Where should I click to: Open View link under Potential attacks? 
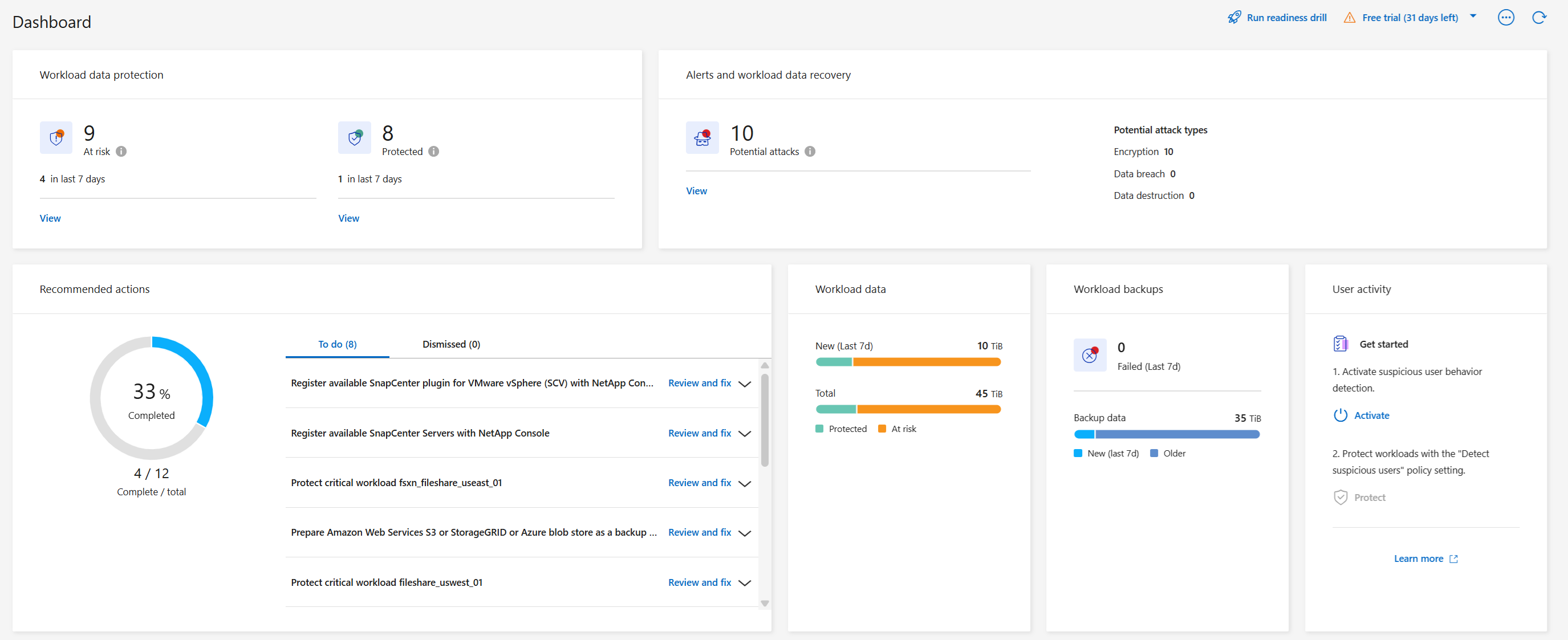pyautogui.click(x=696, y=191)
